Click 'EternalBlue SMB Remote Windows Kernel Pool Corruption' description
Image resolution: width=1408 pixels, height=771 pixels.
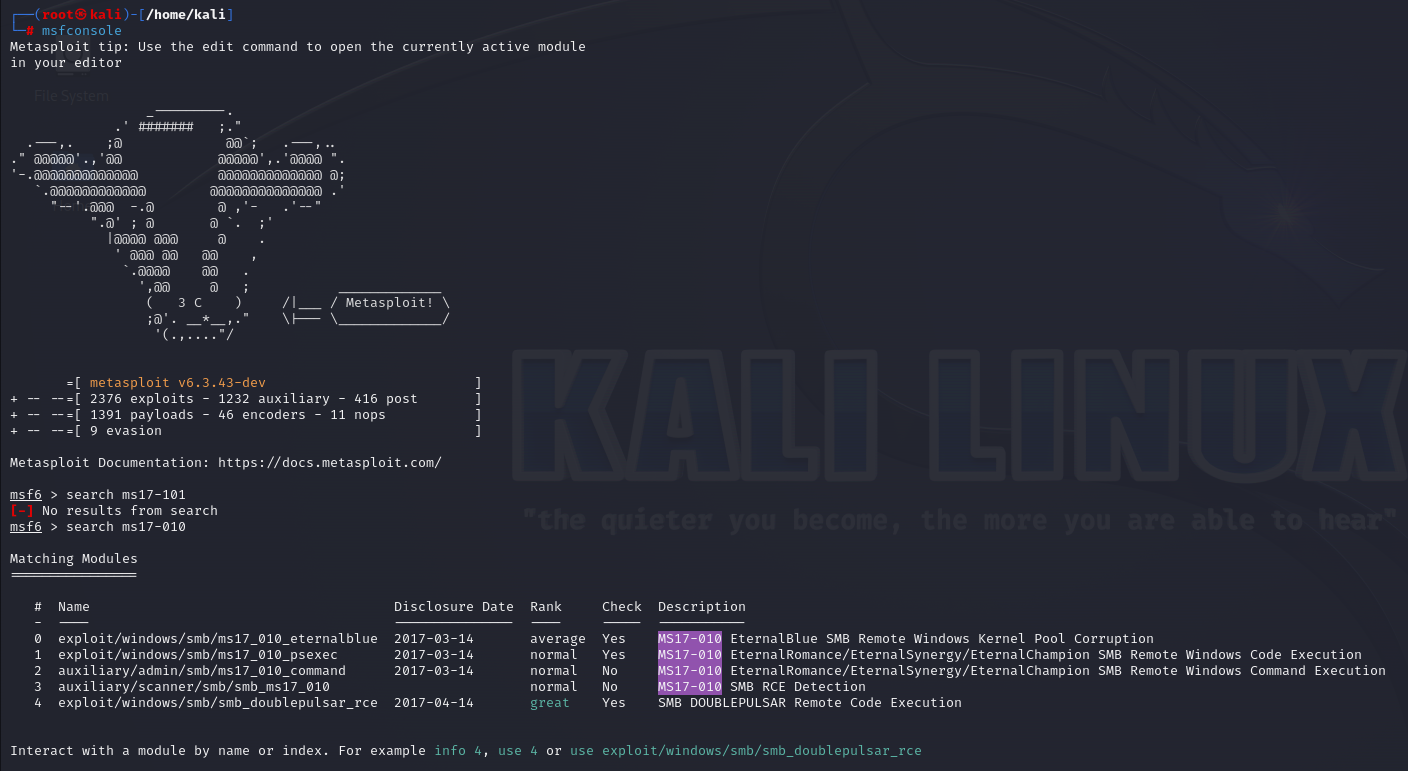coord(942,639)
